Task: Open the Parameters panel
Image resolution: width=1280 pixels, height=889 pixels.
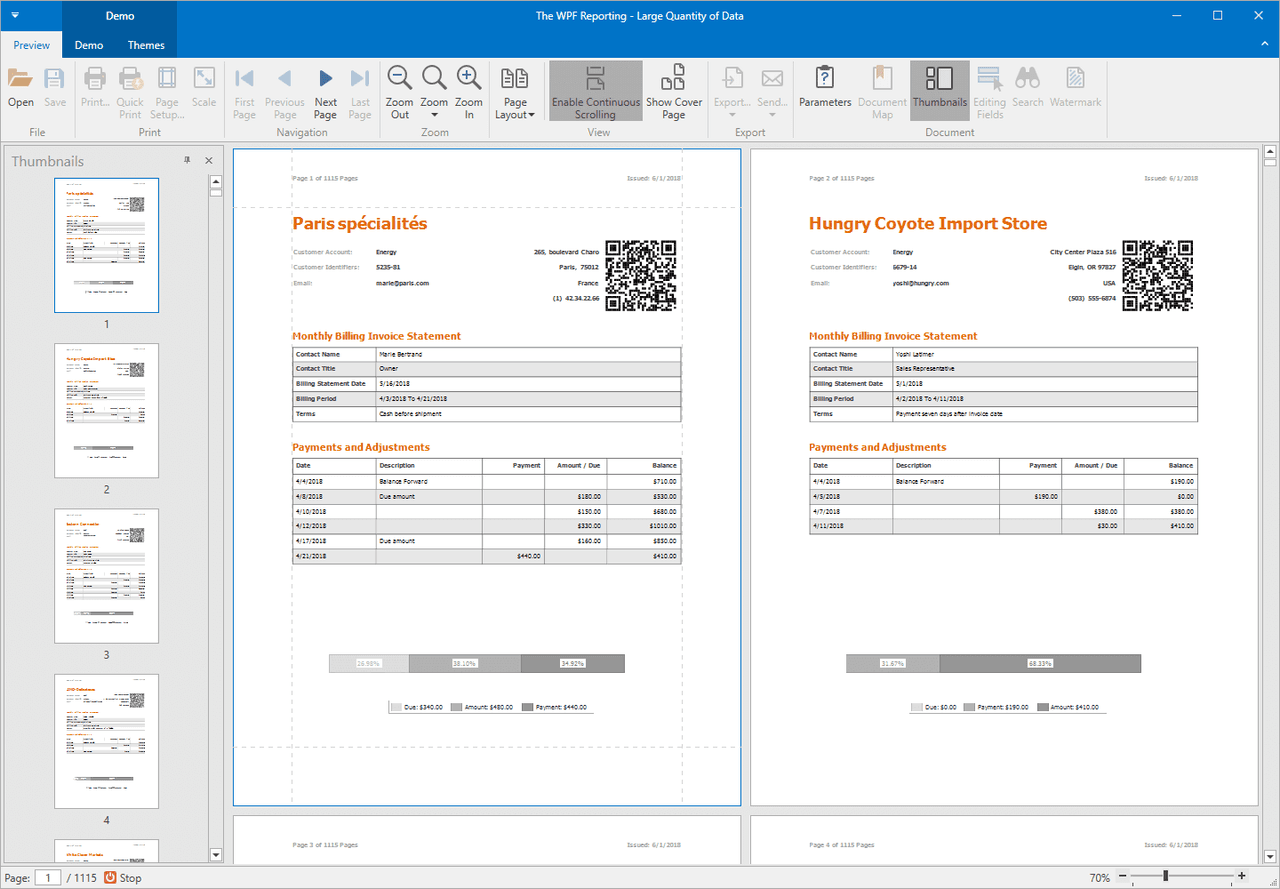Action: point(825,88)
